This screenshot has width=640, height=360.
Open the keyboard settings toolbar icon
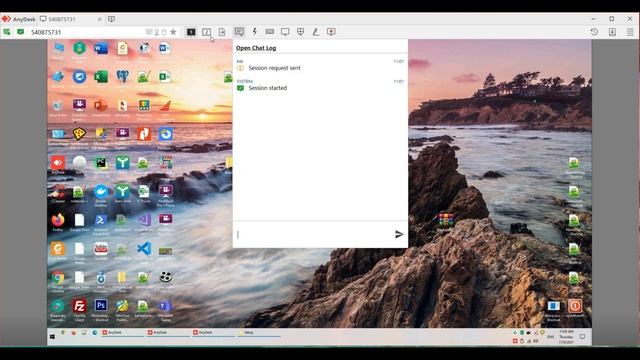point(269,31)
